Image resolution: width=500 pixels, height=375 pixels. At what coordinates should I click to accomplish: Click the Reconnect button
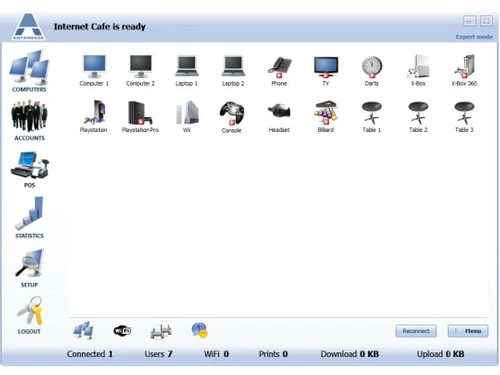click(x=416, y=331)
